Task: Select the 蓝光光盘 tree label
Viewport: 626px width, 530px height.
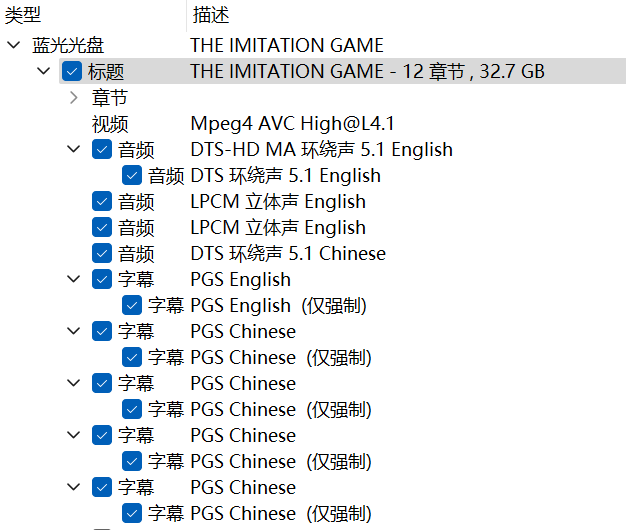Action: 68,45
